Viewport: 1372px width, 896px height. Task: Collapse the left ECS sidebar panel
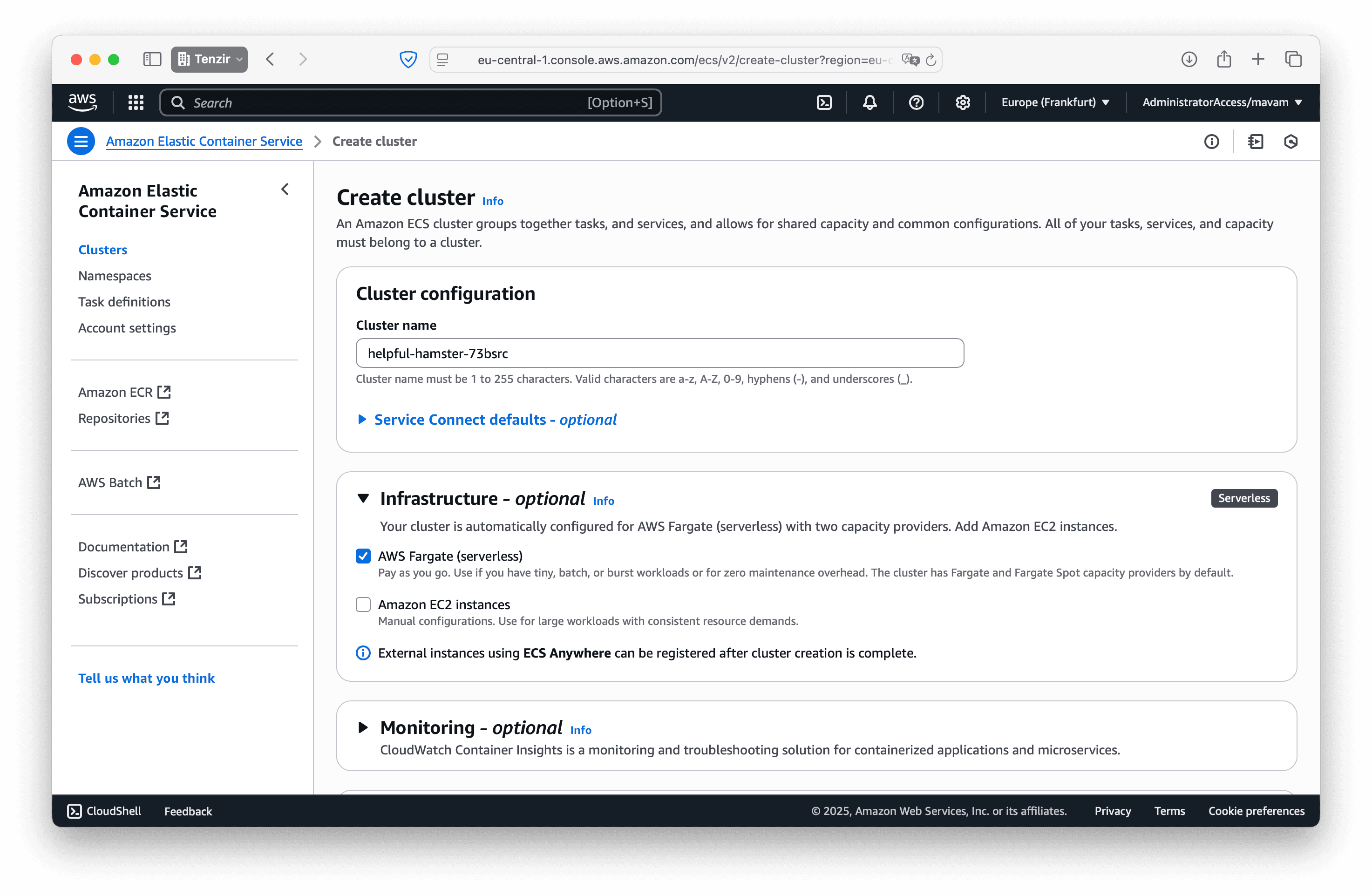[285, 189]
